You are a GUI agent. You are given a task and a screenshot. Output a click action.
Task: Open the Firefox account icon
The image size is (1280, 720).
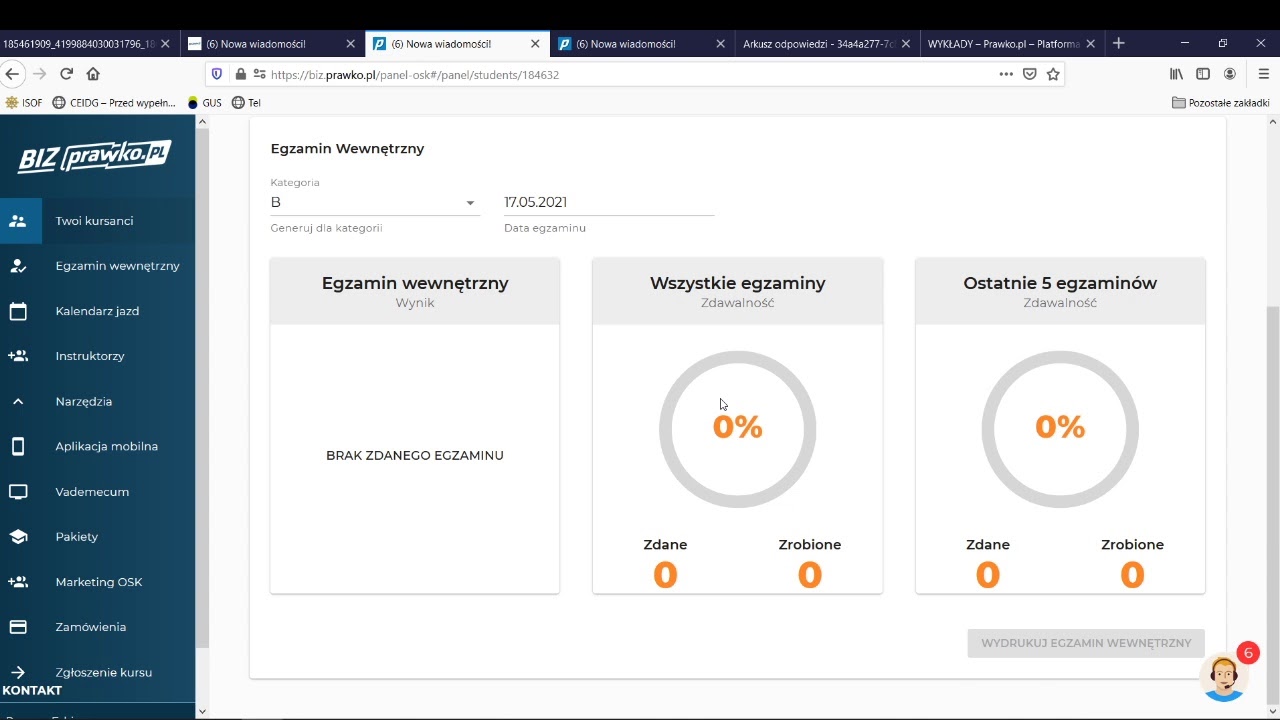click(x=1230, y=74)
